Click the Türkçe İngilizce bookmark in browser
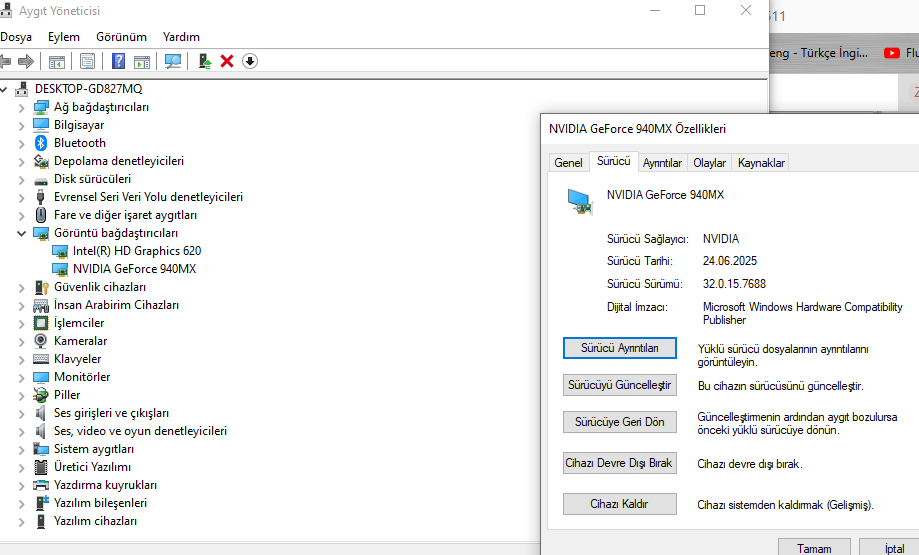Screen dimensions: 919x555 pos(818,53)
